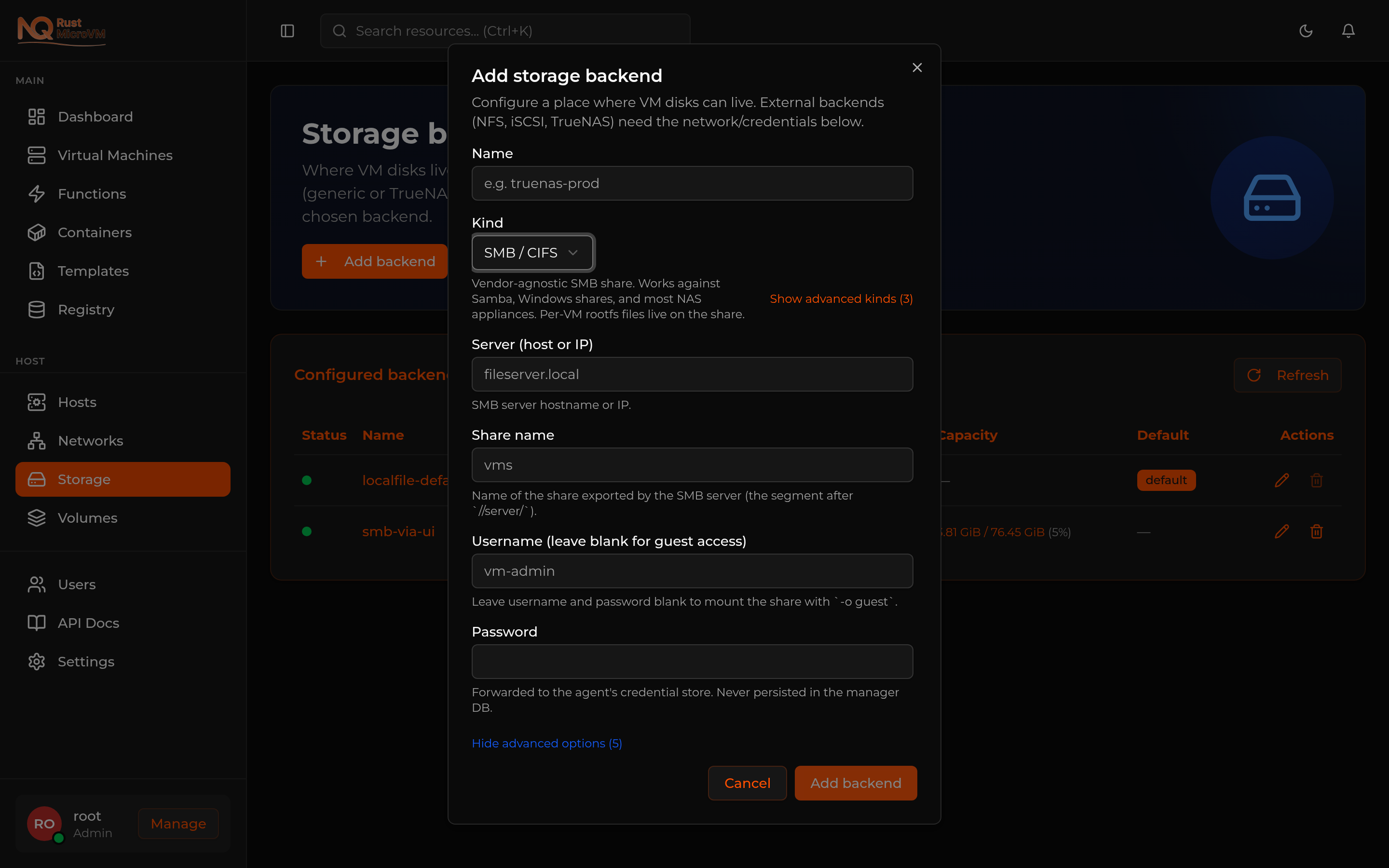
Task: Click the Templates file icon
Action: pos(37,271)
